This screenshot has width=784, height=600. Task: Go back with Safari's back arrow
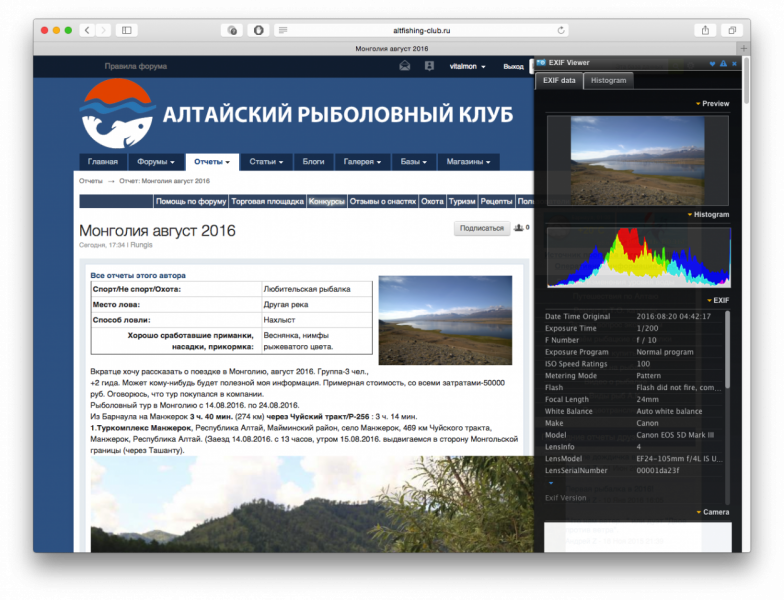pyautogui.click(x=87, y=30)
